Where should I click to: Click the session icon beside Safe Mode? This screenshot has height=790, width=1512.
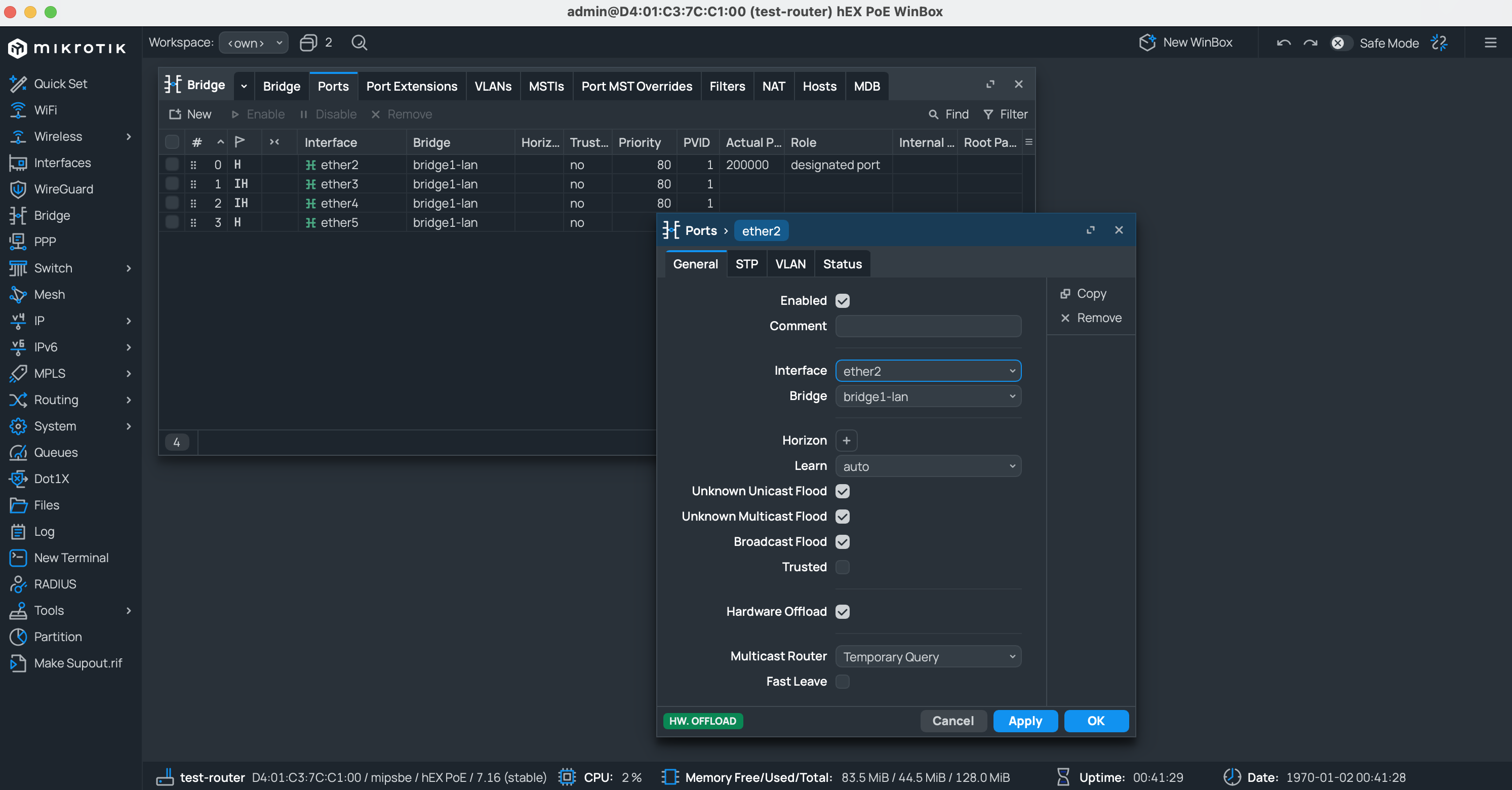(1439, 43)
